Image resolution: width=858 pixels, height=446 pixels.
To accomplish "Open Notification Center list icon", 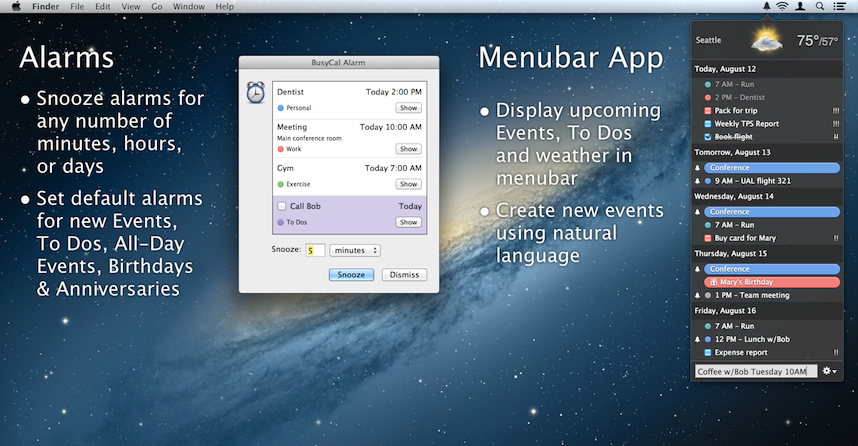I will pos(839,6).
